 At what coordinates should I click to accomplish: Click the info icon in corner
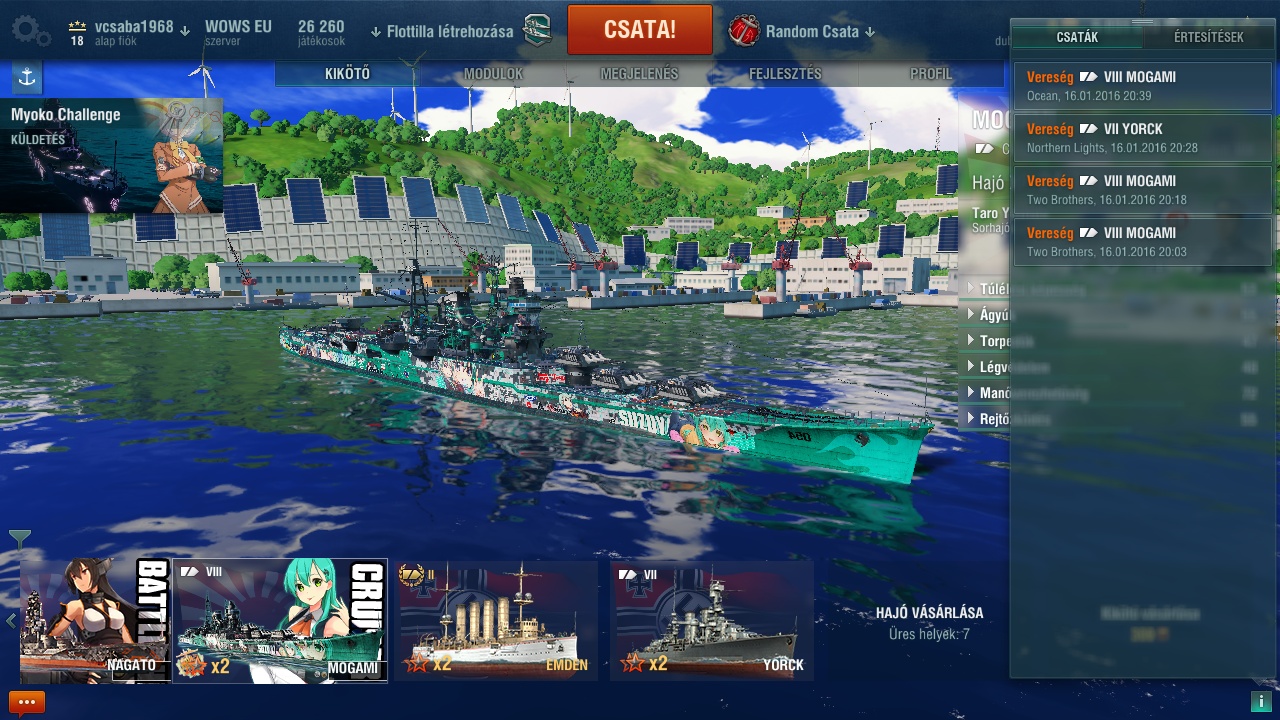tap(1260, 701)
